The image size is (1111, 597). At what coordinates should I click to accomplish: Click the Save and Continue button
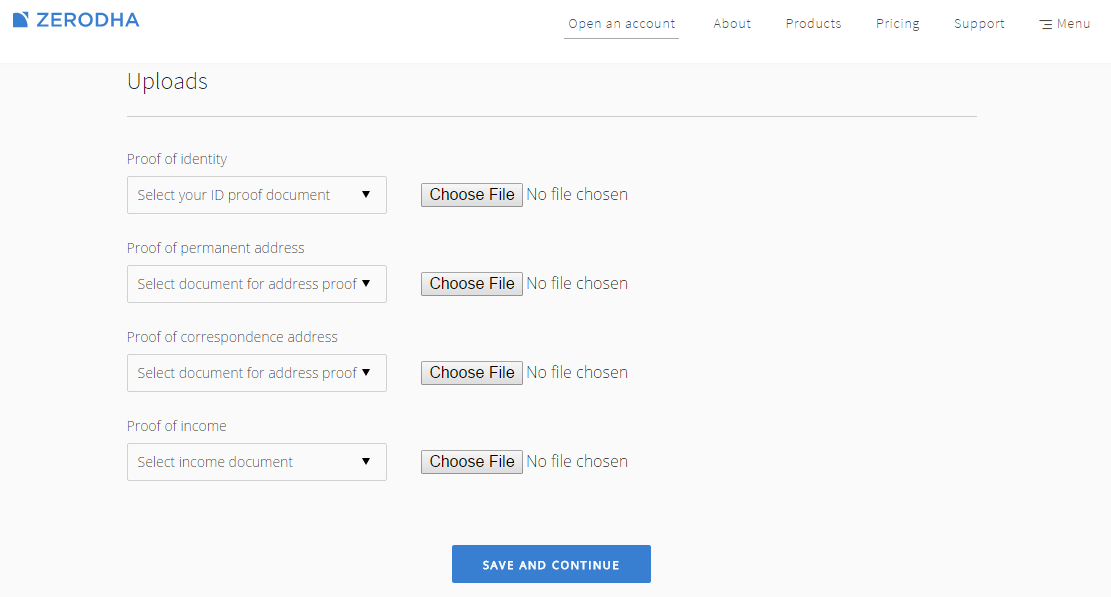(x=551, y=564)
